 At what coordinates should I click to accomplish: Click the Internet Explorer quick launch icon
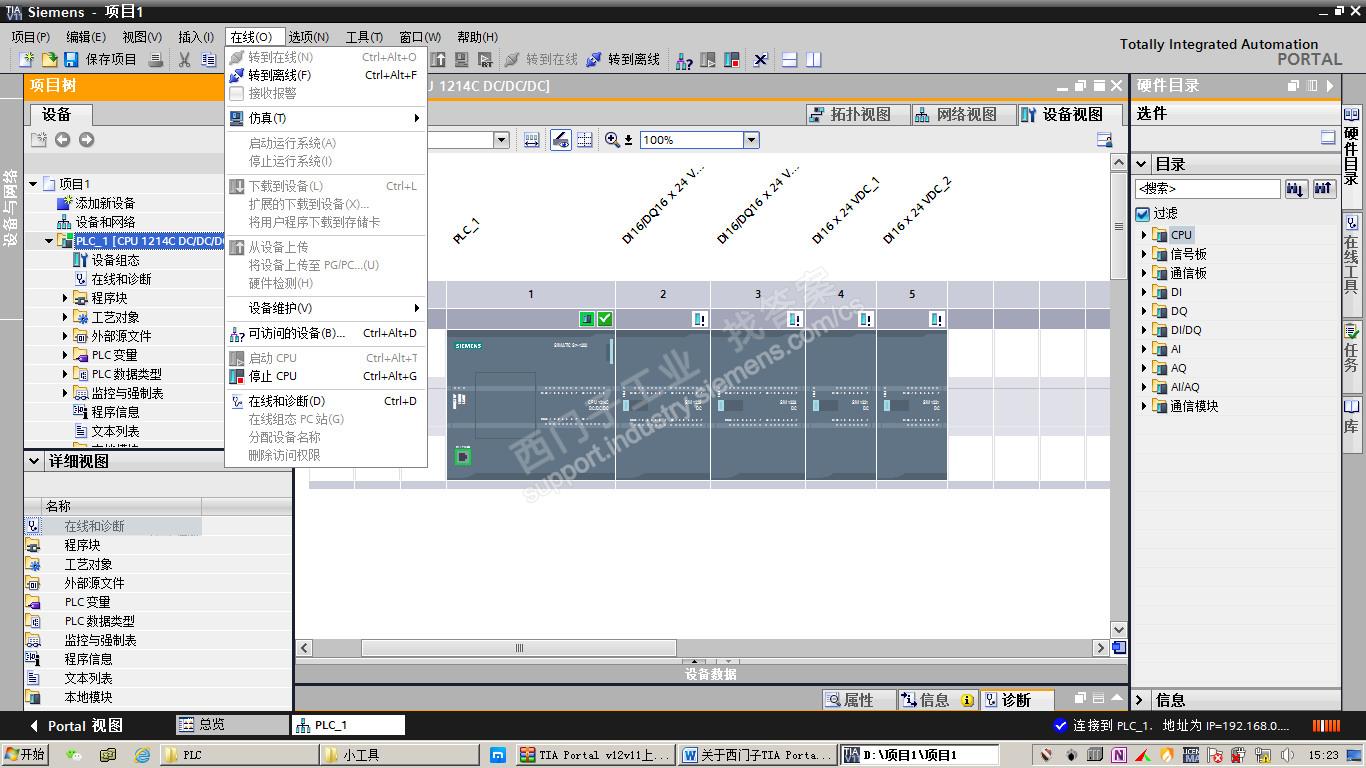tap(142, 755)
